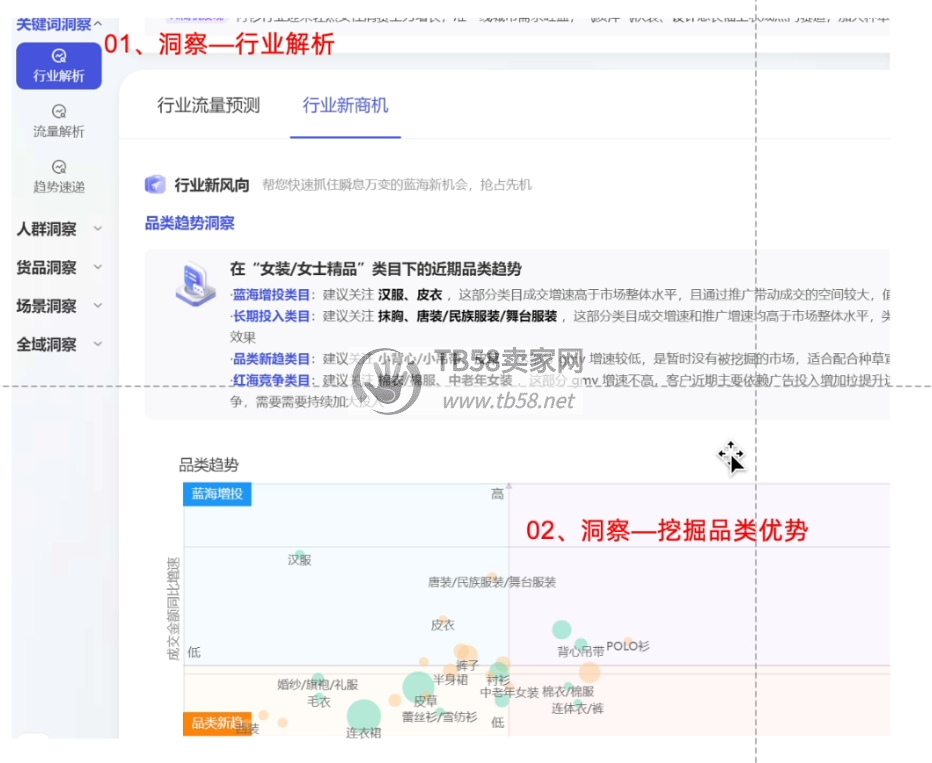Open the 流量解析 sidebar icon
Viewport: 932px width, 763px height.
(x=59, y=120)
